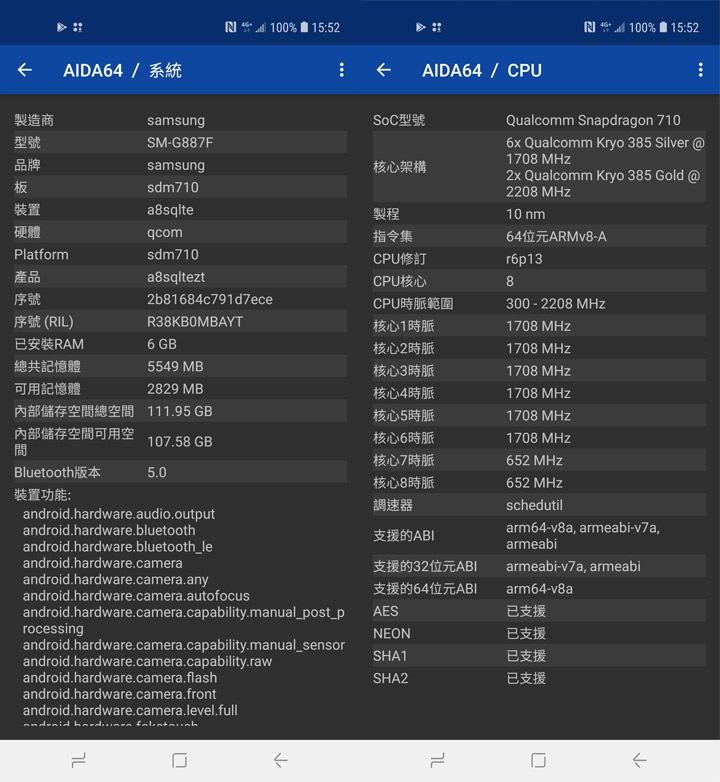Open overflow menu on the 系統 screen
720x782 pixels.
tap(342, 70)
